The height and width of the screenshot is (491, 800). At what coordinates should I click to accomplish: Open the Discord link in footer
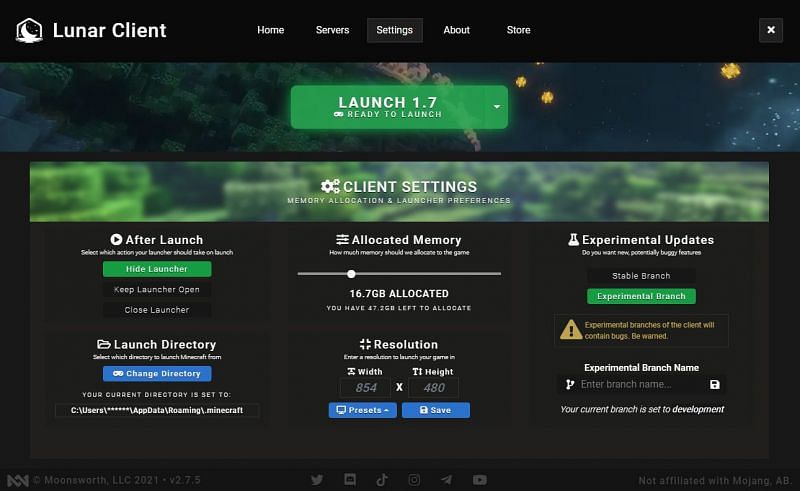tap(350, 480)
